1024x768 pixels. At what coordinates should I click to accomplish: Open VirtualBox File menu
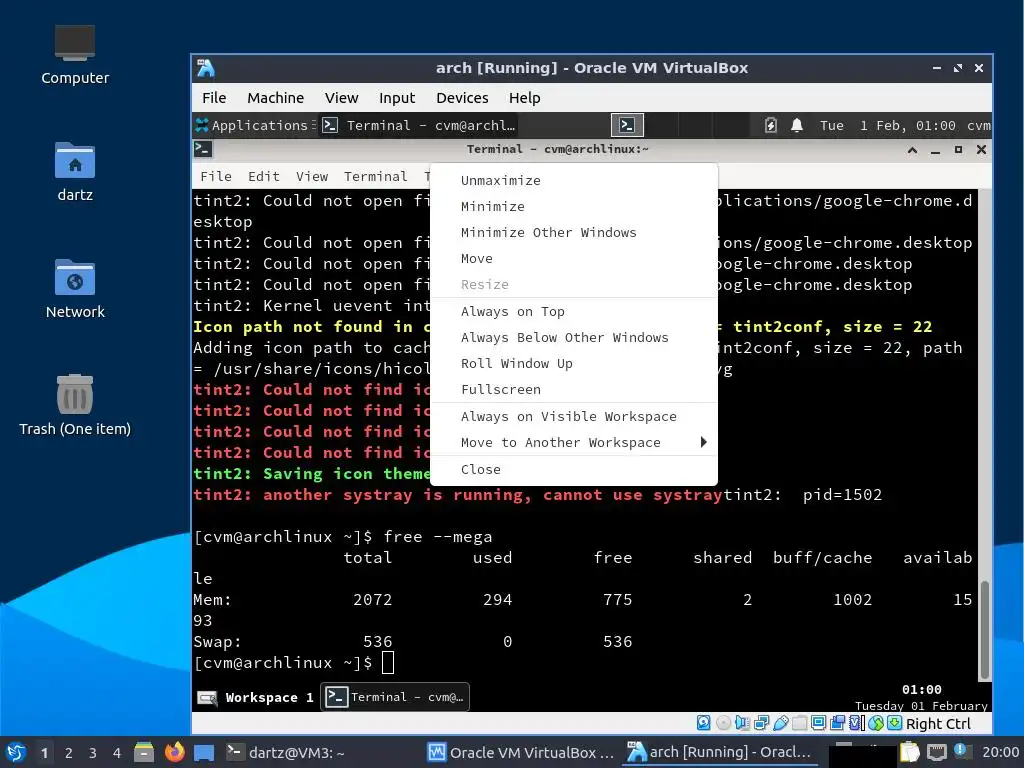(x=214, y=98)
